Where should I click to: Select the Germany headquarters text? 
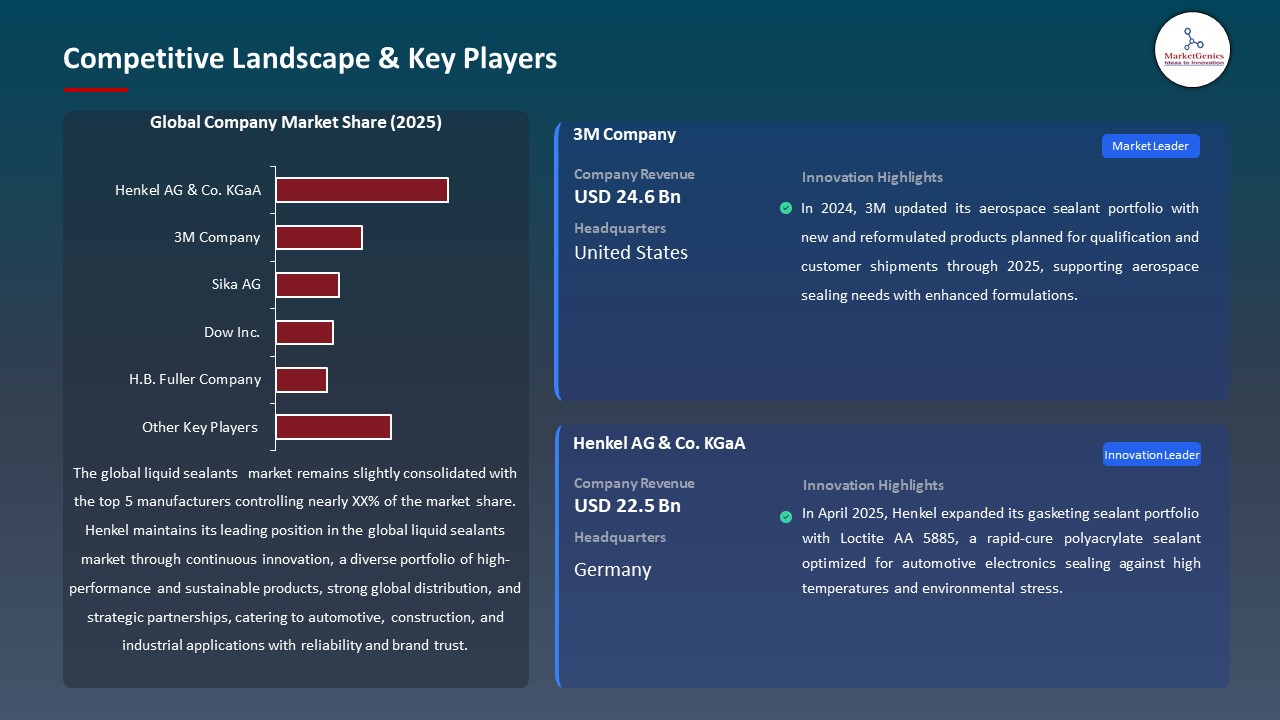point(612,570)
